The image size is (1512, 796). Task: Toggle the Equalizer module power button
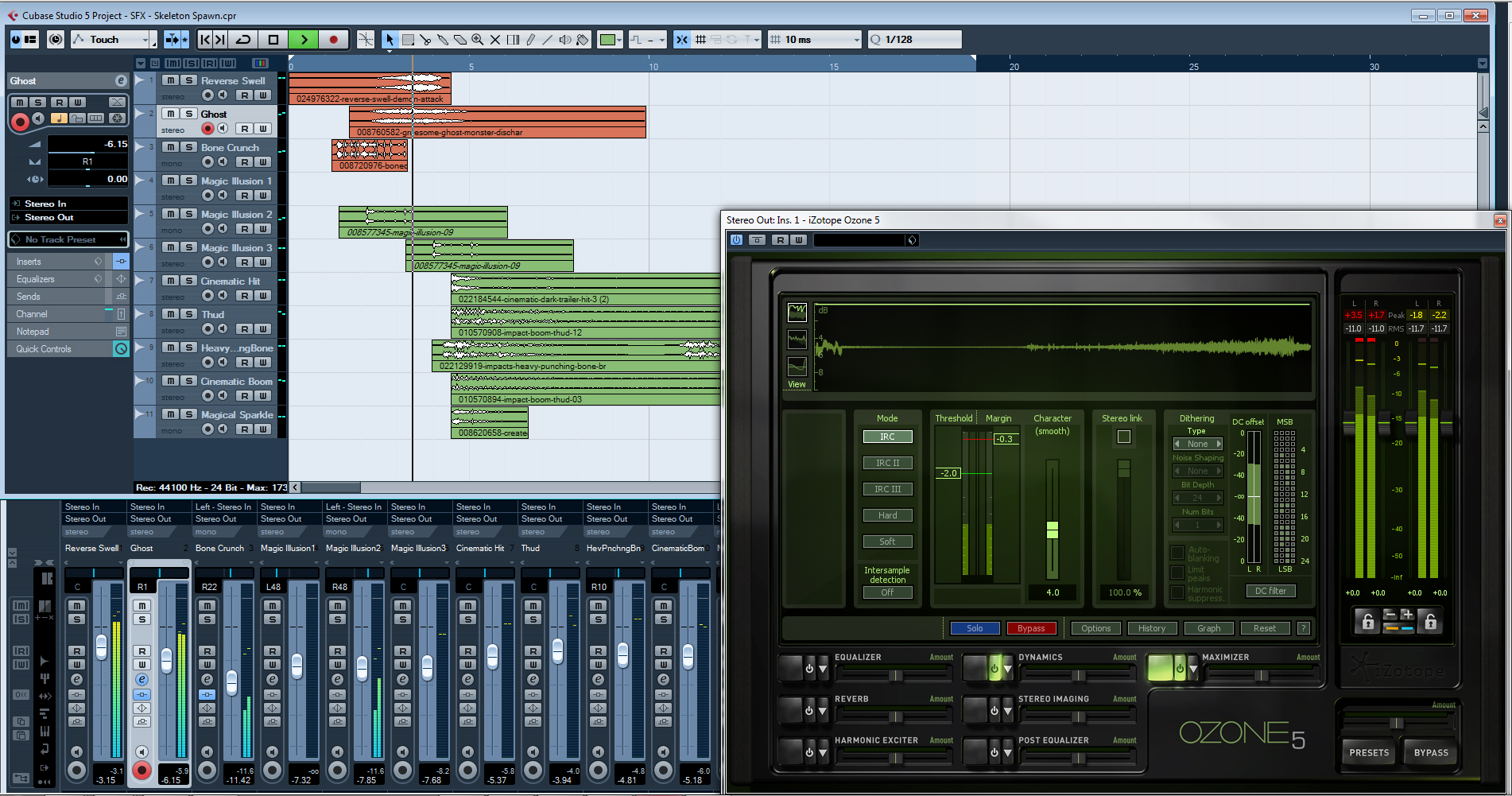point(809,669)
